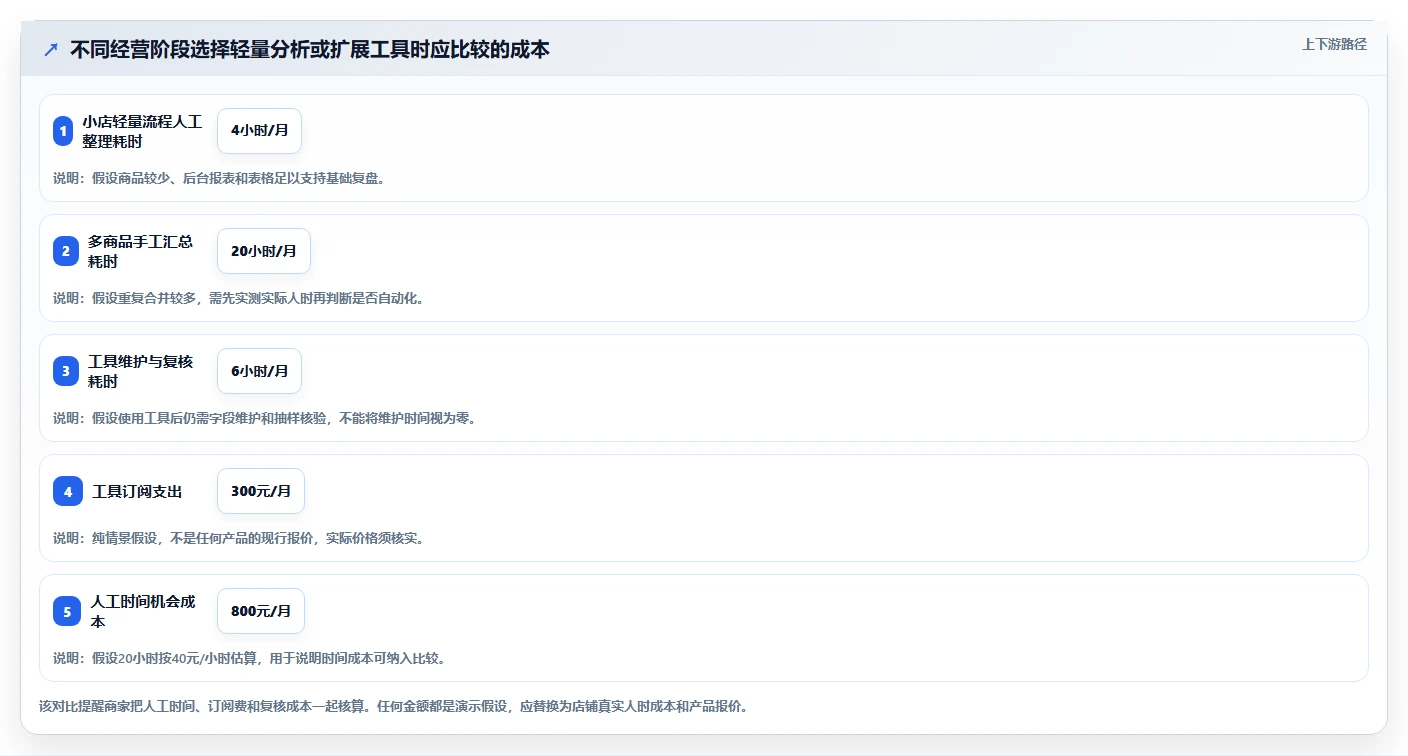Click the note about 字段维护和抽样核验
Screen dimensions: 1408x756
[264, 418]
